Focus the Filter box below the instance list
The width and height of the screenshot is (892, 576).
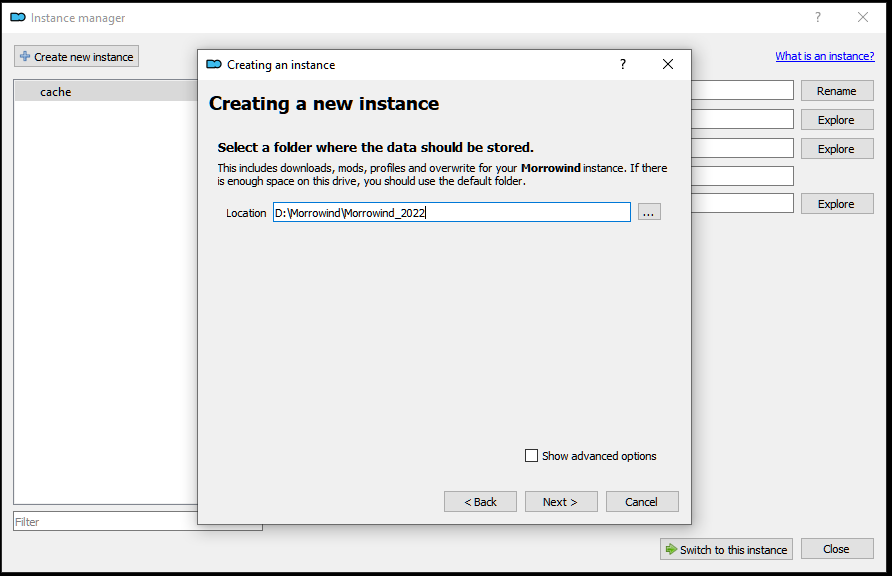tap(100, 522)
